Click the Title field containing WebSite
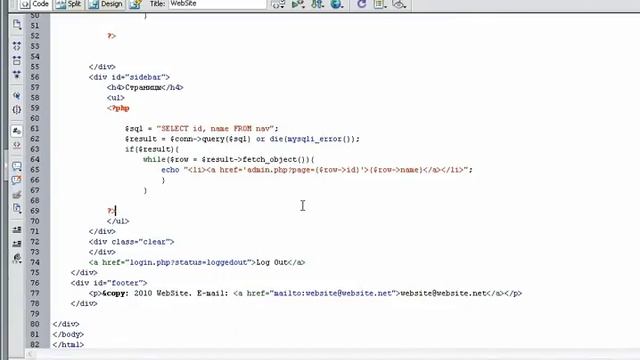Image resolution: width=640 pixels, height=360 pixels. click(x=217, y=4)
